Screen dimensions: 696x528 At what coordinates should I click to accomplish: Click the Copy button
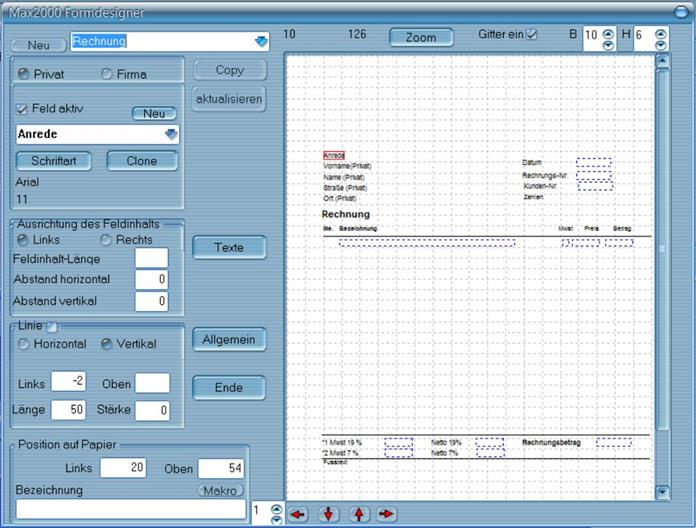coord(229,70)
